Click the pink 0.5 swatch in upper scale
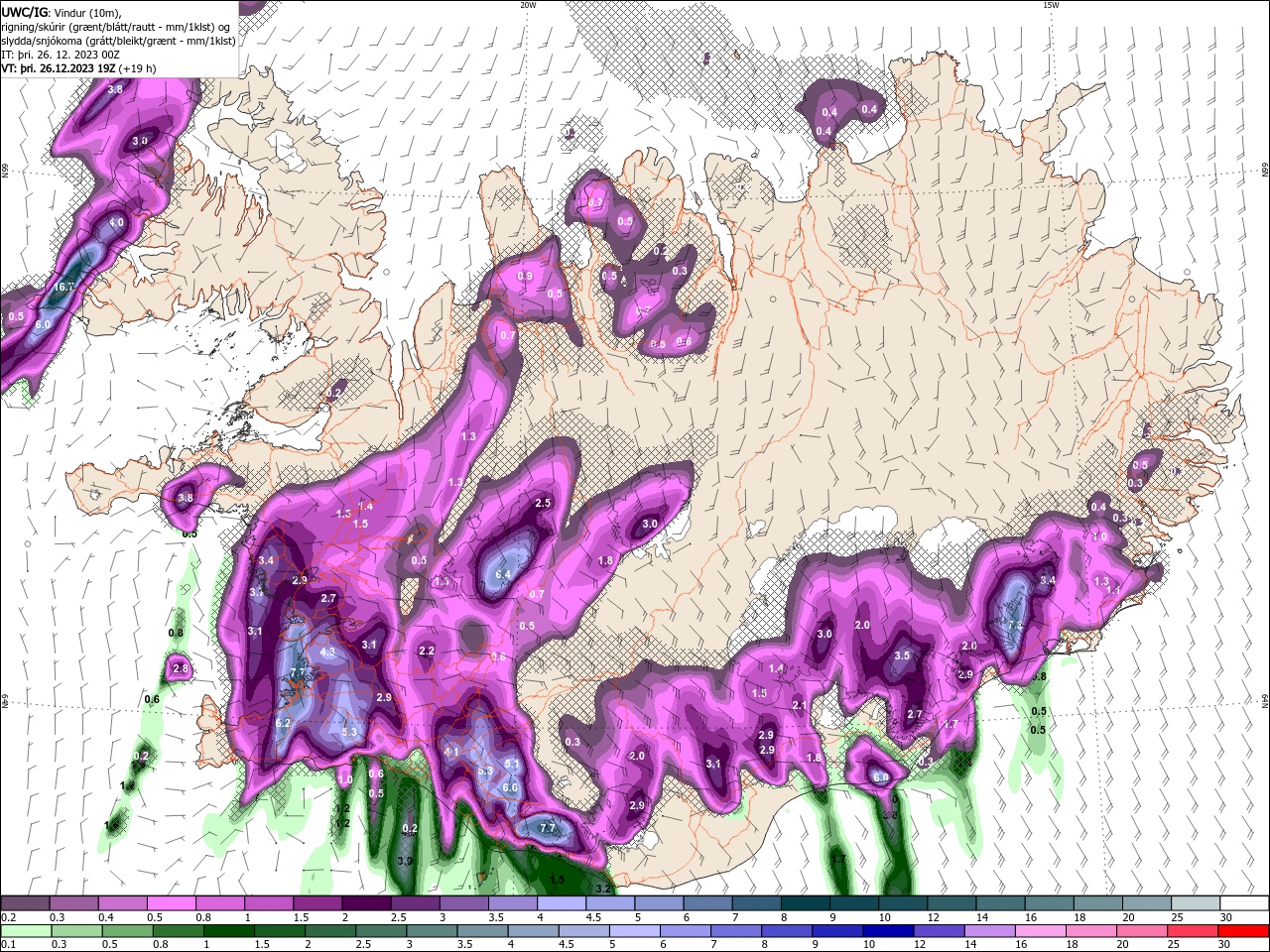 click(172, 903)
